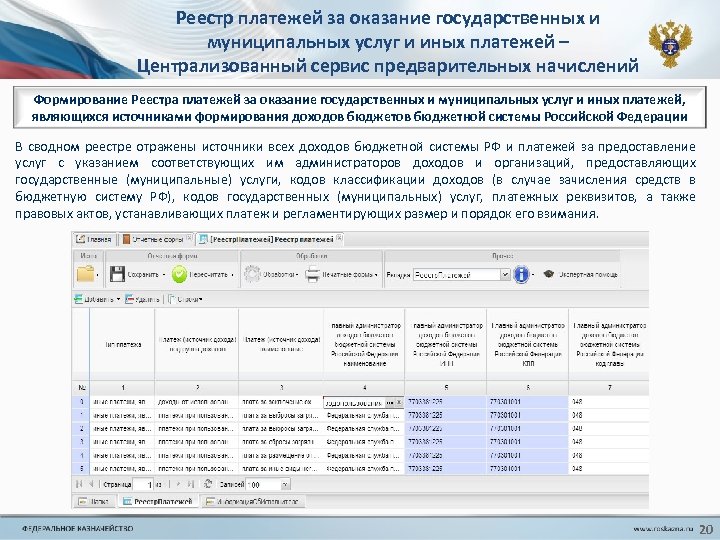Click the Страница page number field

pyautogui.click(x=143, y=484)
